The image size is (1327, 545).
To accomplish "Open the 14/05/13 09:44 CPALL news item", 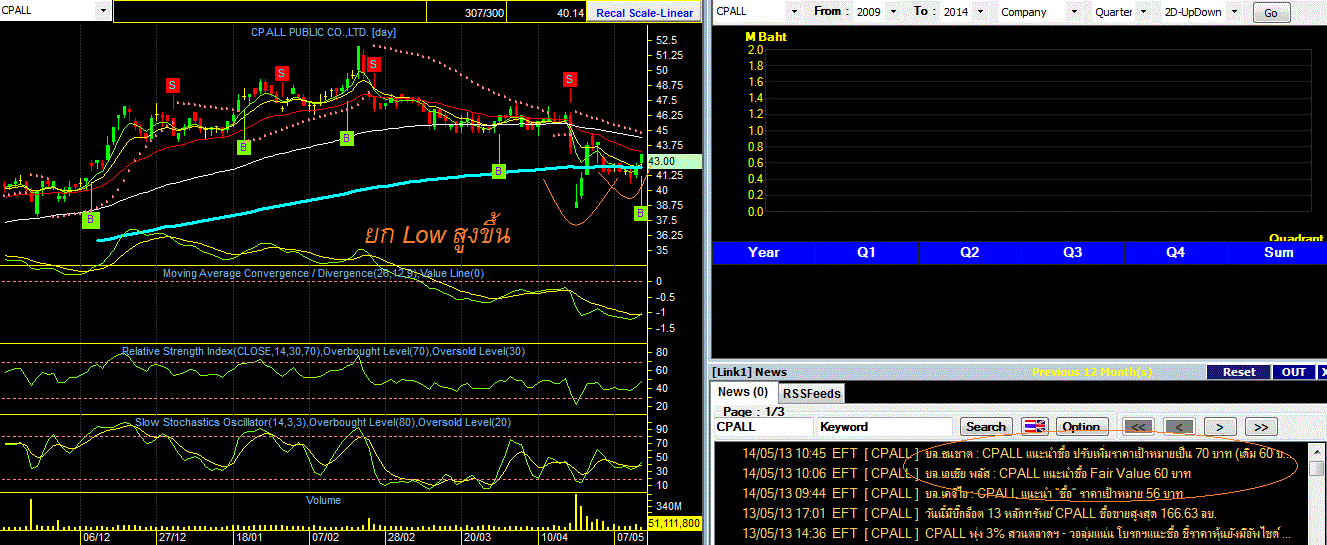I will tap(1010, 493).
